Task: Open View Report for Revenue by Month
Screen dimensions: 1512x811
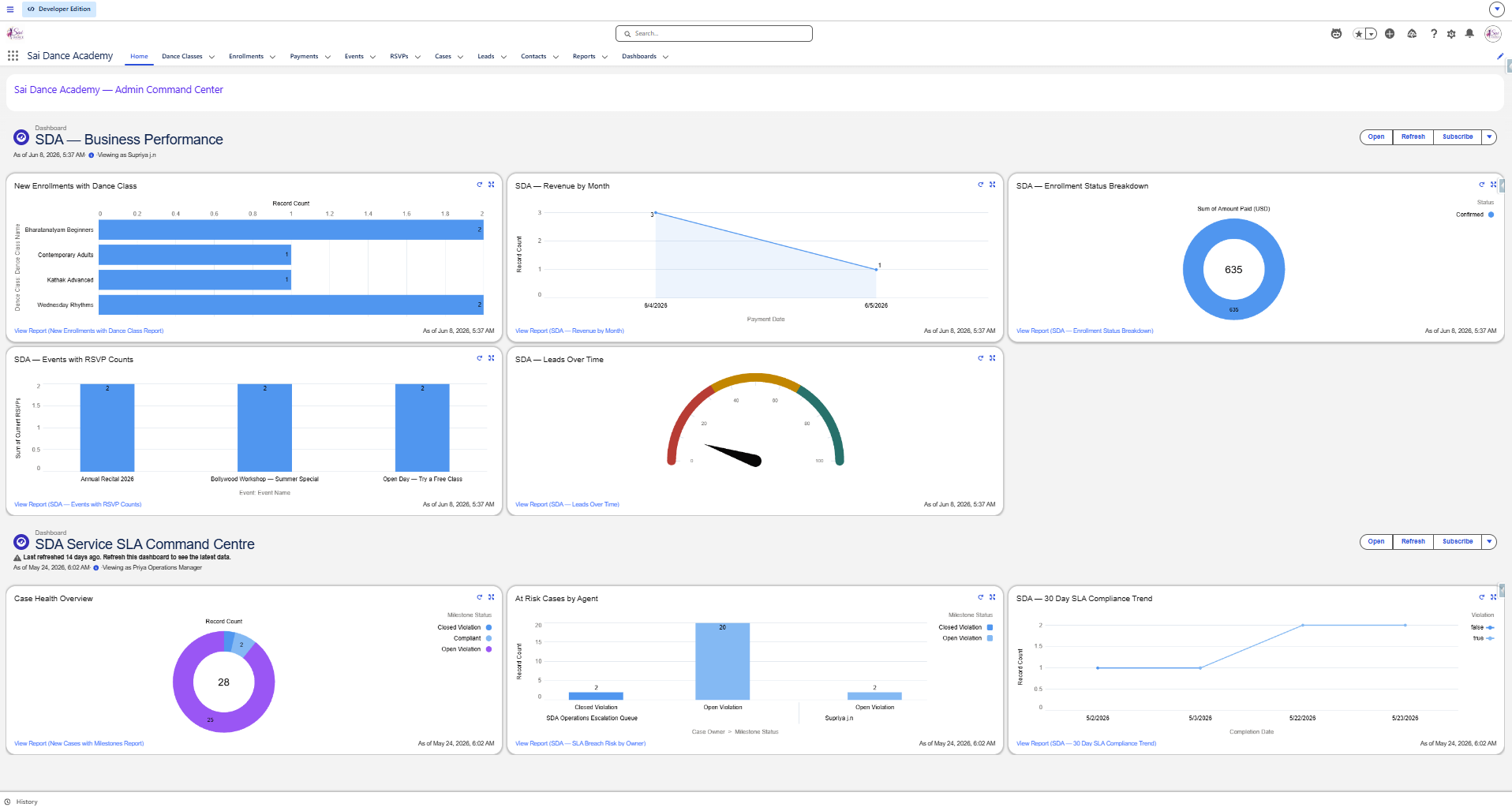Action: (570, 331)
